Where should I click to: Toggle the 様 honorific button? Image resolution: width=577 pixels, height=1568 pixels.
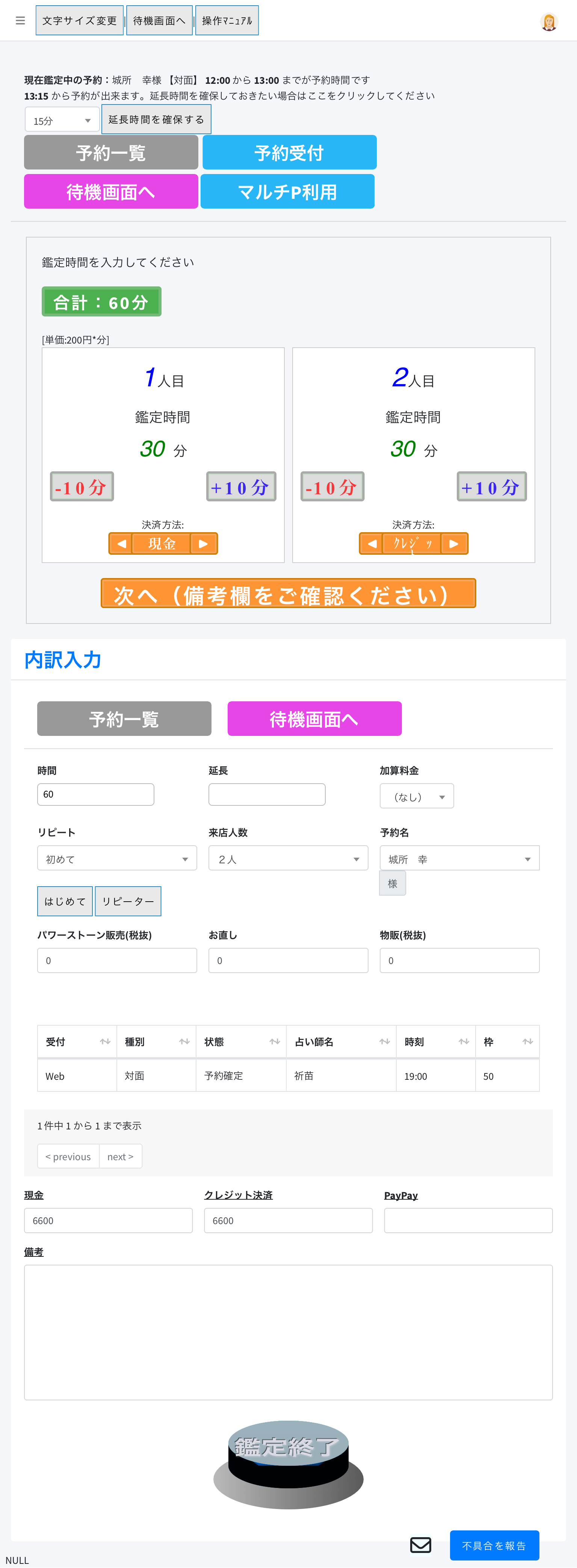pos(393,883)
